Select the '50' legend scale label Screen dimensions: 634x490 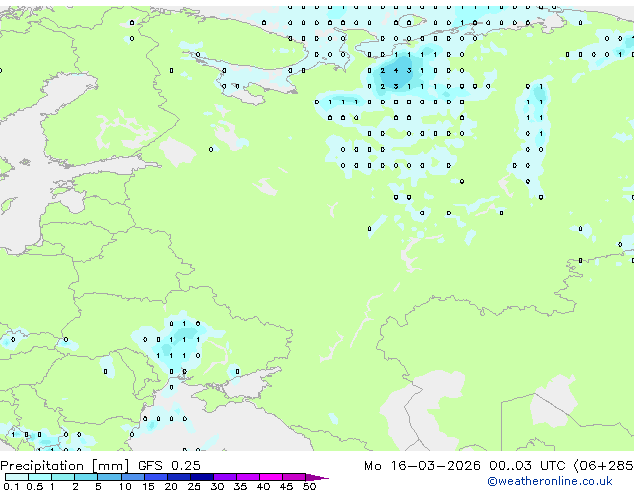(309, 486)
